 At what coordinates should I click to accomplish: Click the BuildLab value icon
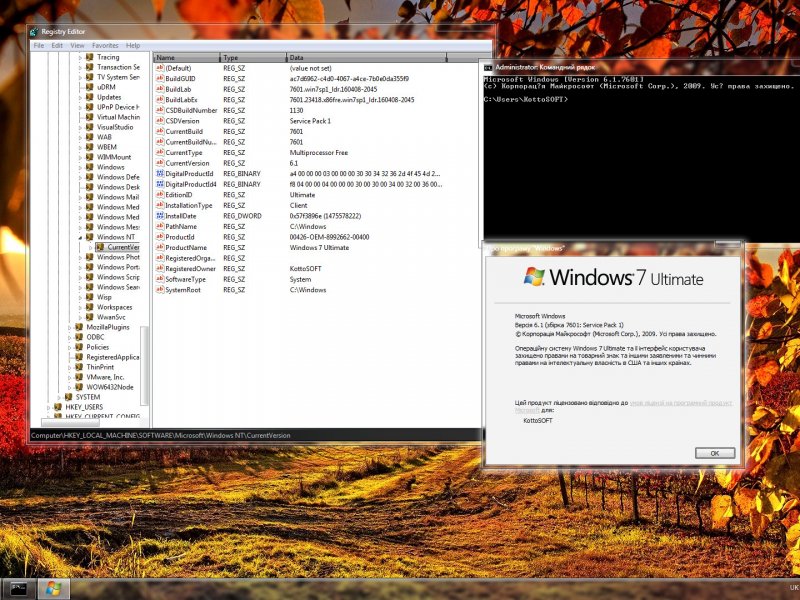point(160,89)
